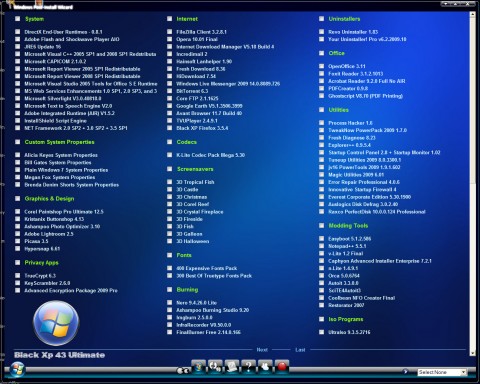This screenshot has width=480, height=384.
Task: Click the small arrow icon beside Select None box
Action: 405,371
